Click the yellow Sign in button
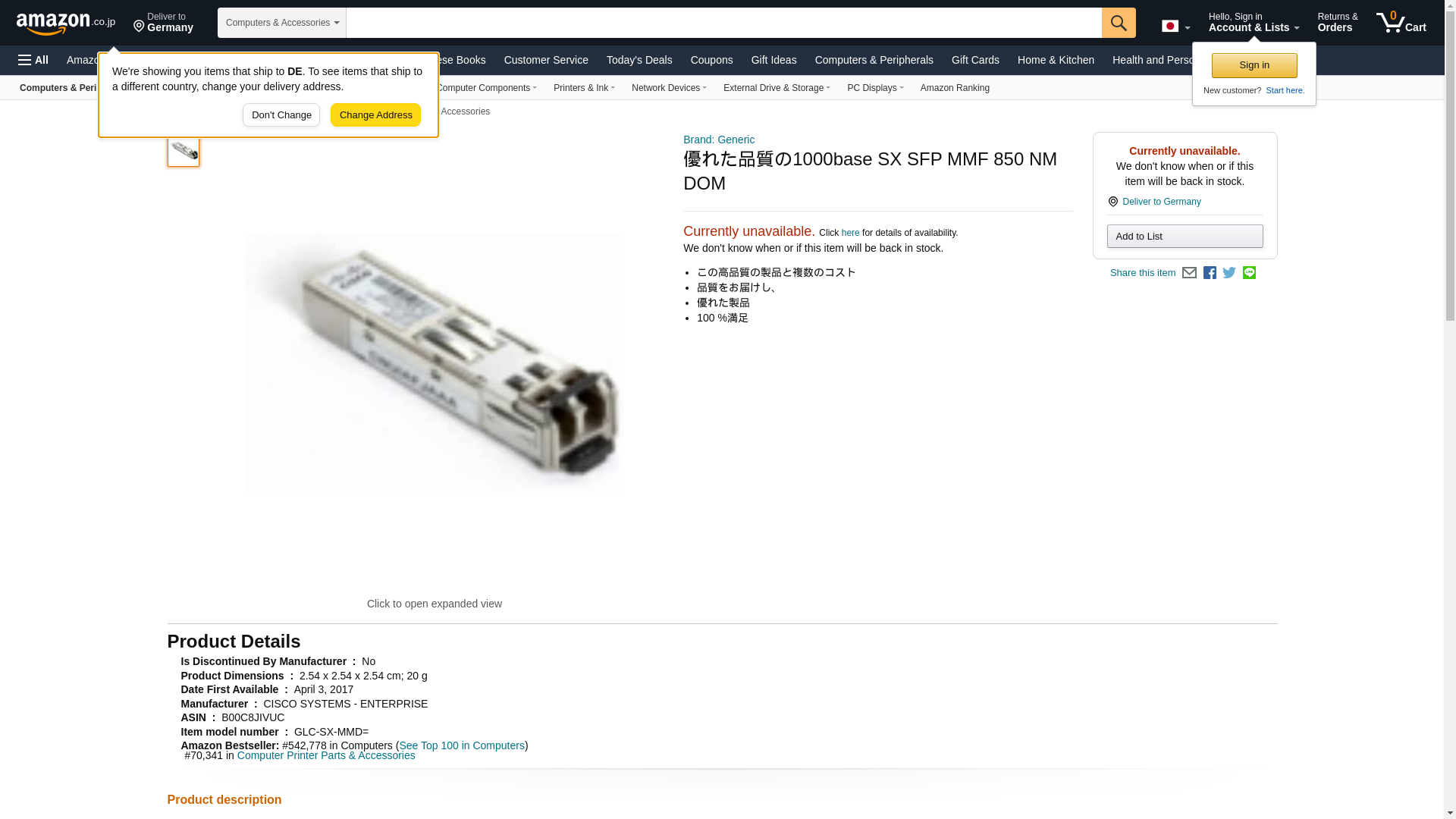 tap(1254, 65)
